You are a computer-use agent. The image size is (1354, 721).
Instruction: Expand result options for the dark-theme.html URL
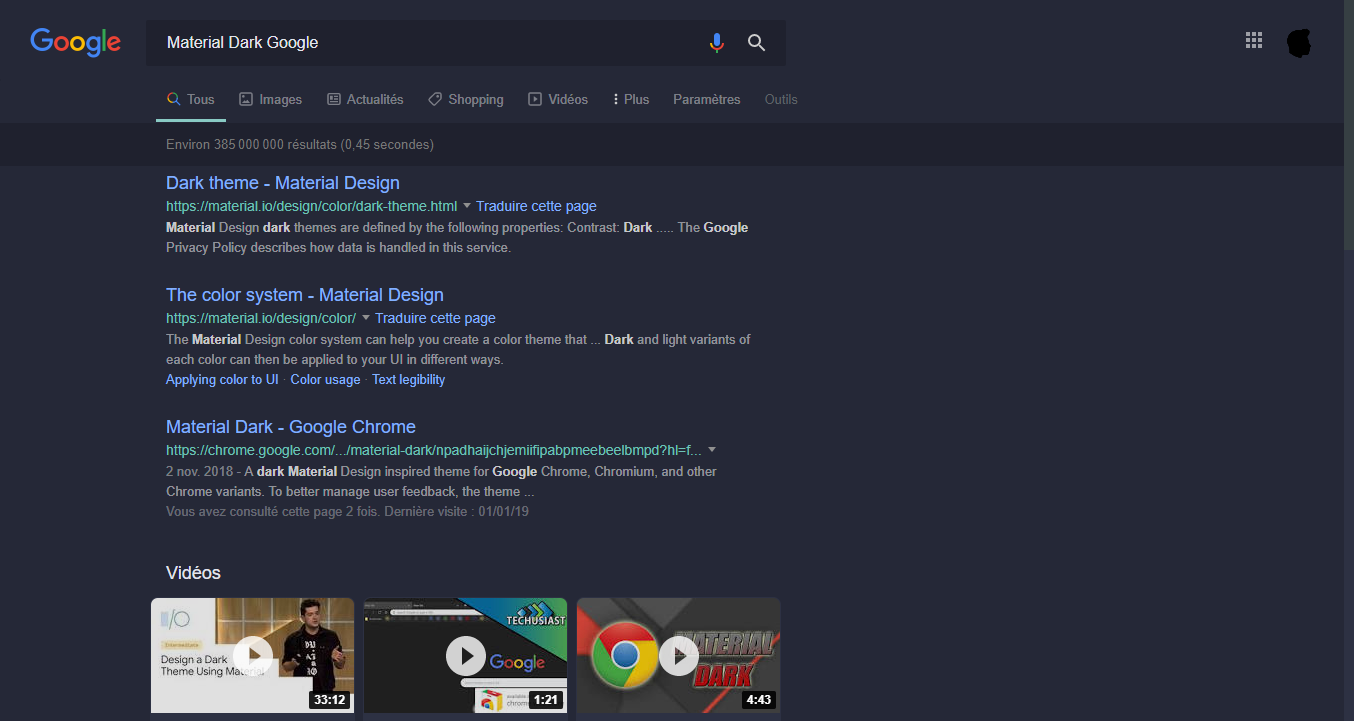point(466,206)
